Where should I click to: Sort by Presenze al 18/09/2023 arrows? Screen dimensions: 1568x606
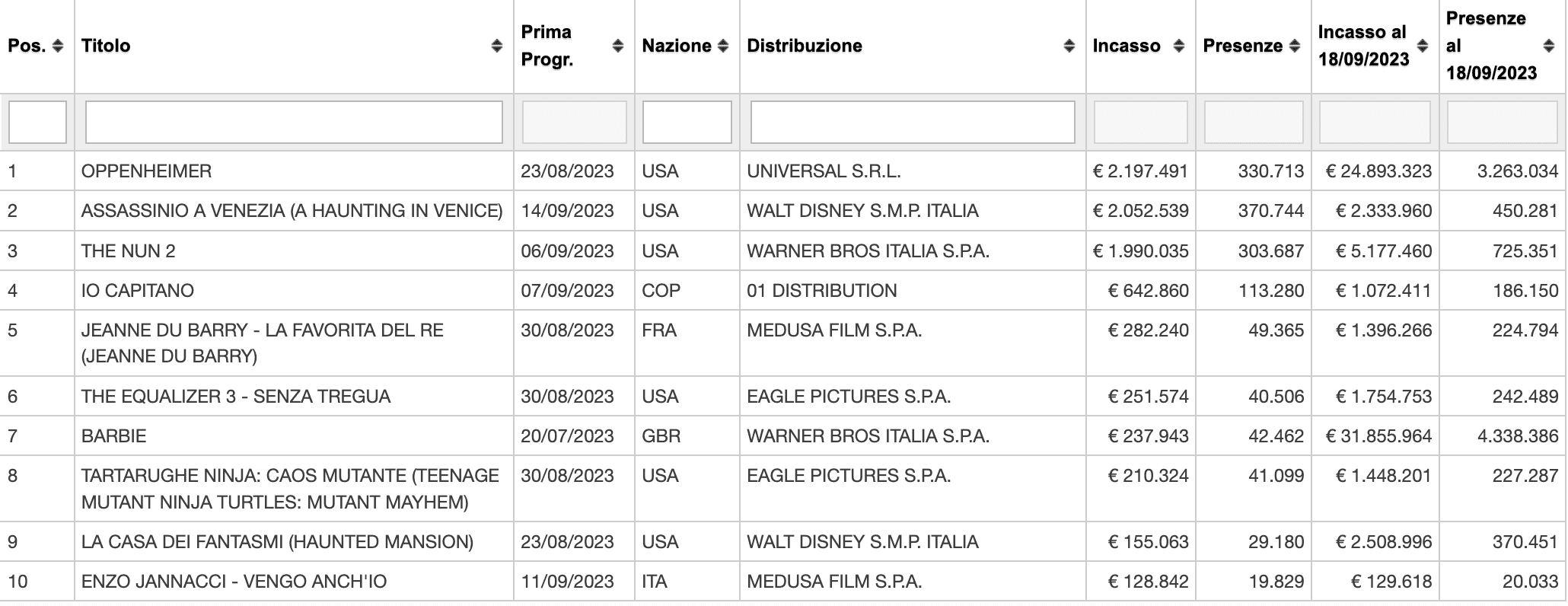point(1549,46)
